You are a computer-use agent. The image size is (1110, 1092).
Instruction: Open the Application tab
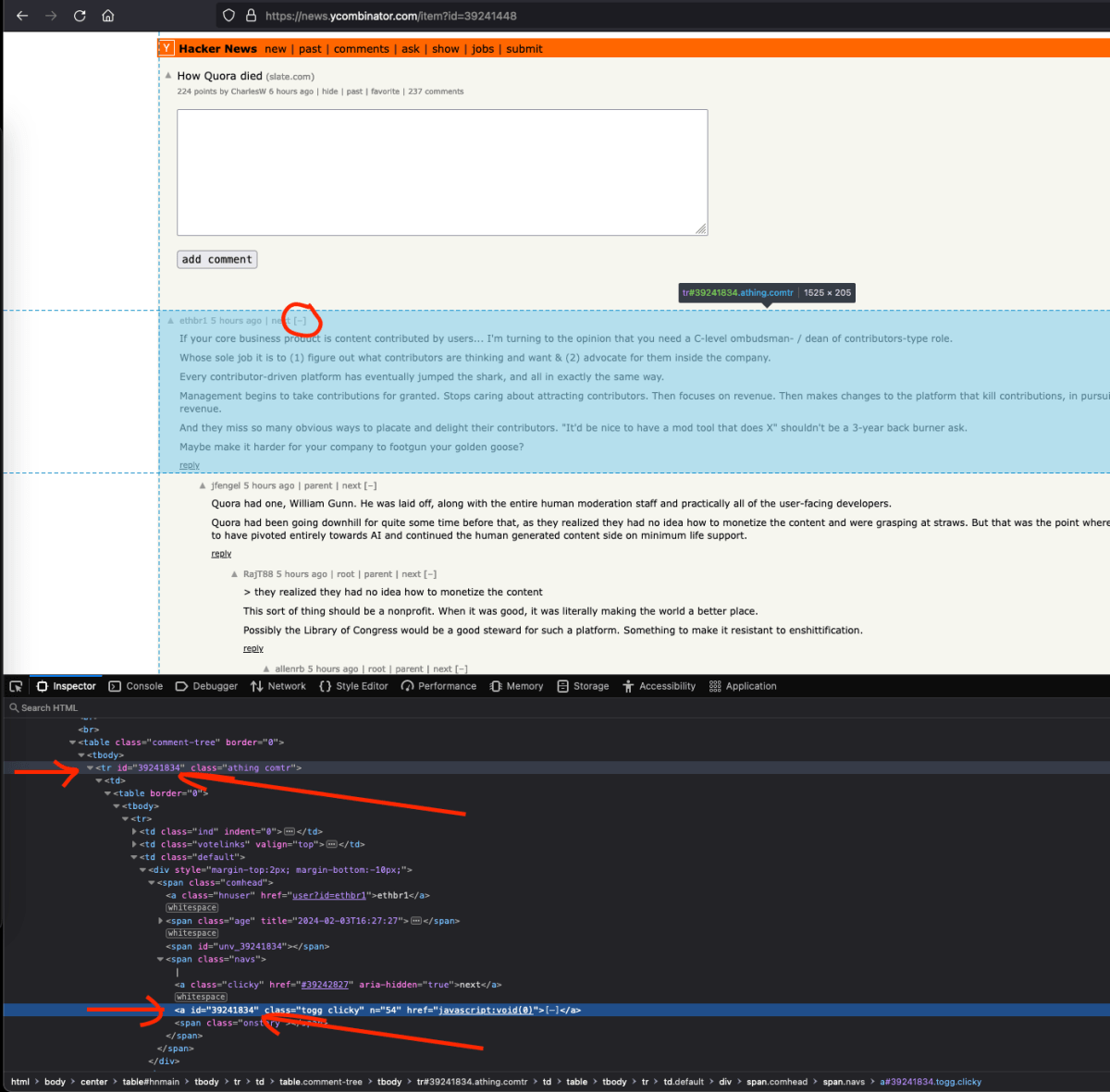[x=743, y=686]
